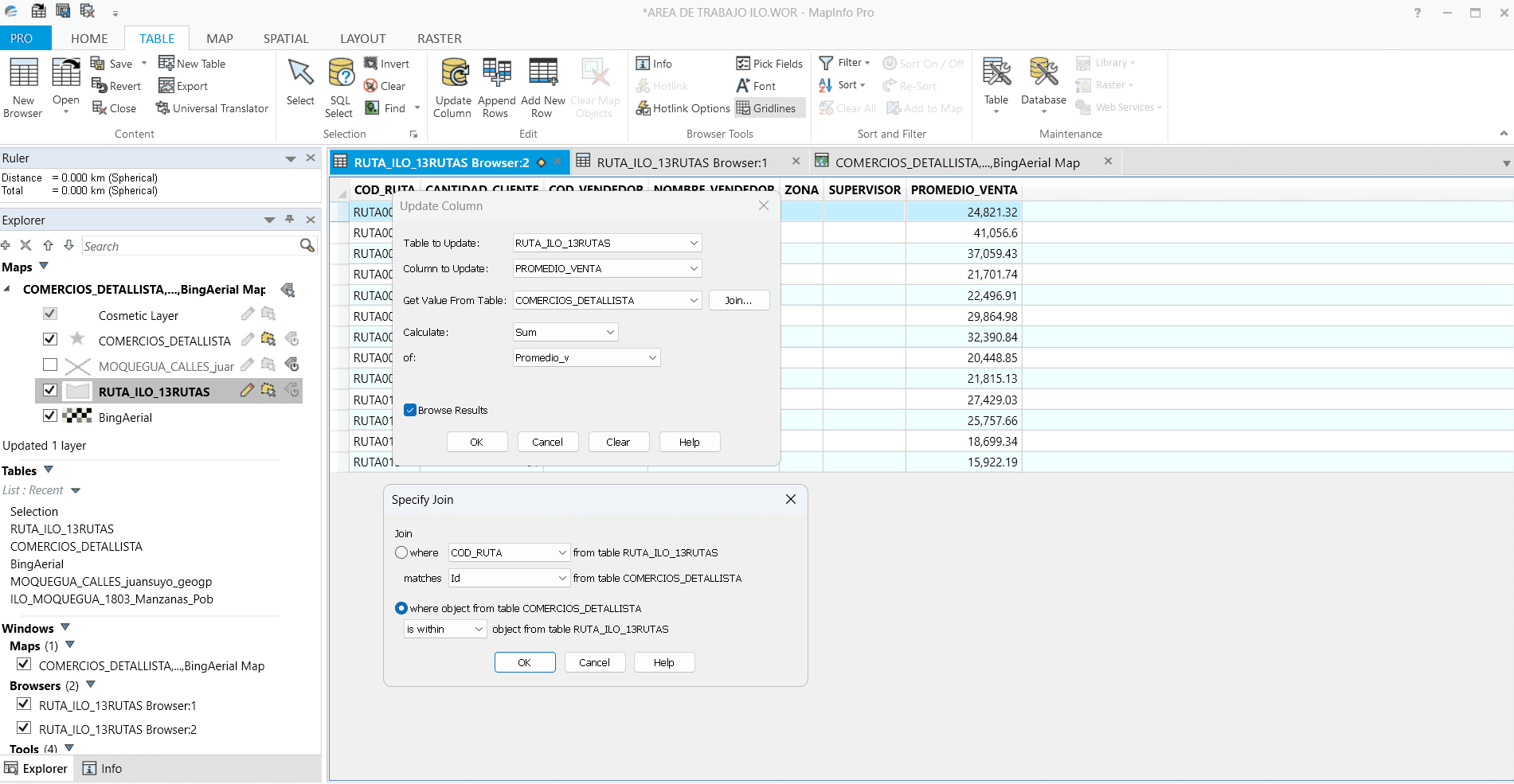The width and height of the screenshot is (1514, 784).
Task: Enable MOQUEGUA_CALLES_juar layer checkbox
Action: [x=50, y=365]
